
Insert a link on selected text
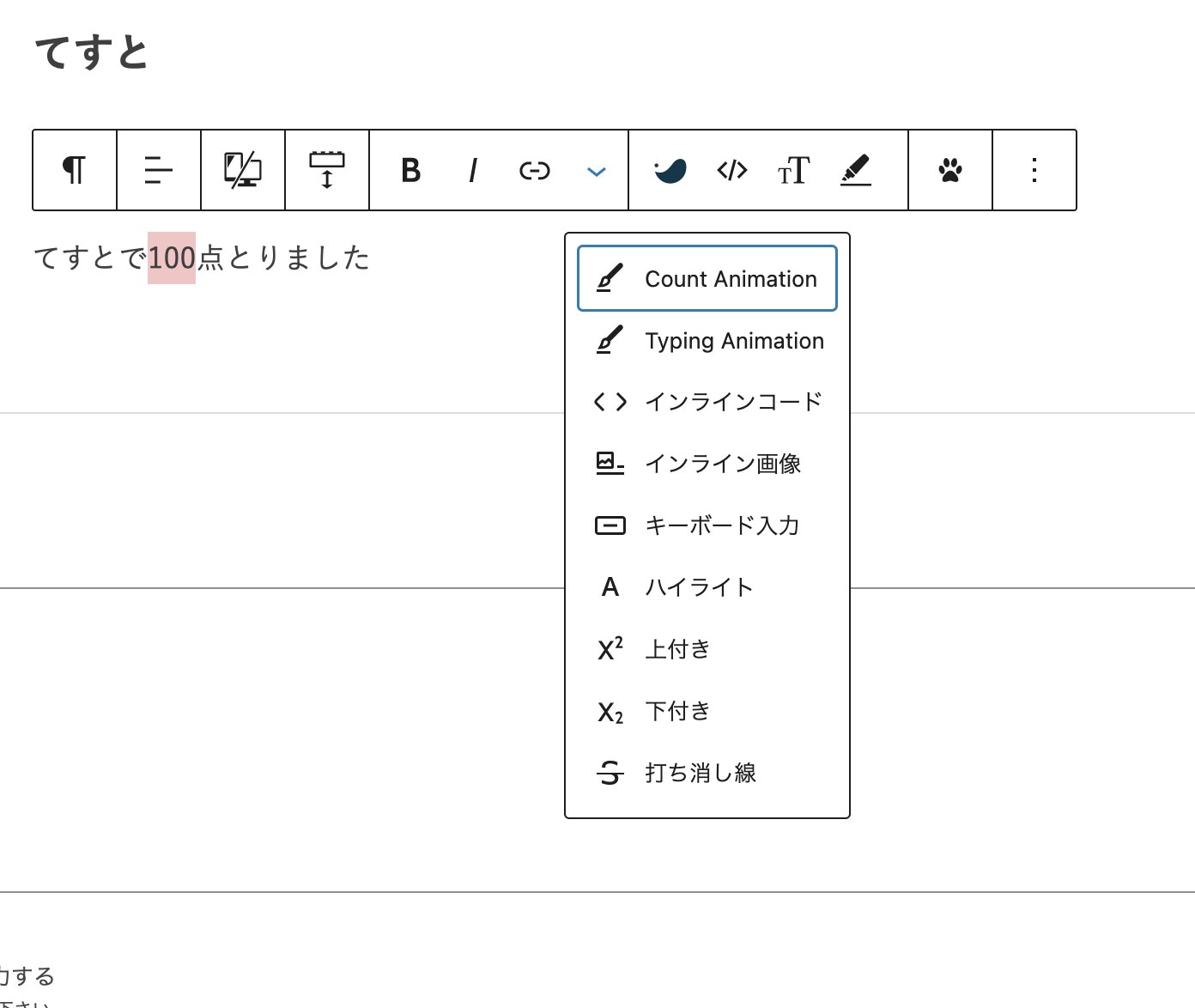534,170
